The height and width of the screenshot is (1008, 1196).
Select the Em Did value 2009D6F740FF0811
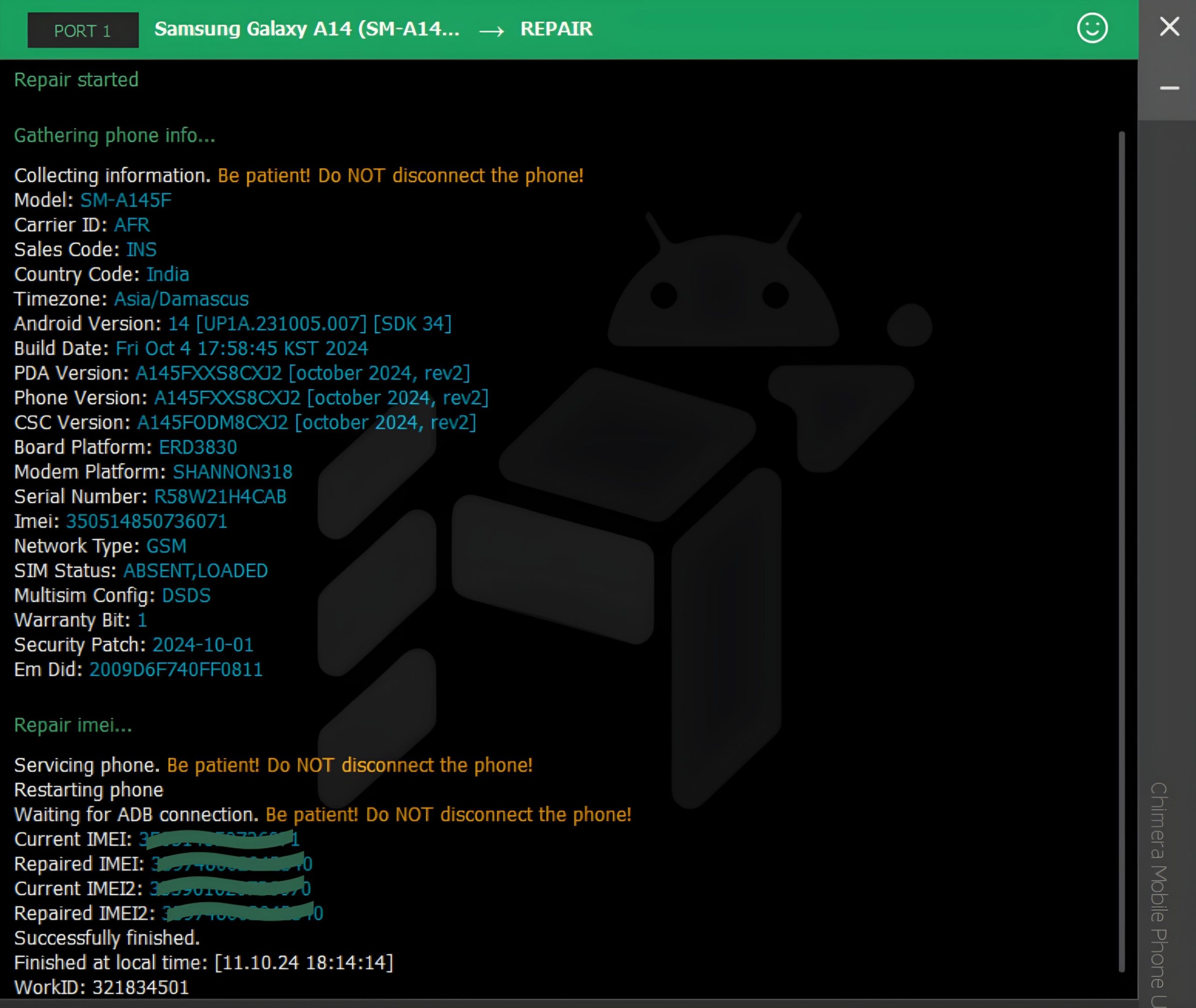pos(176,669)
